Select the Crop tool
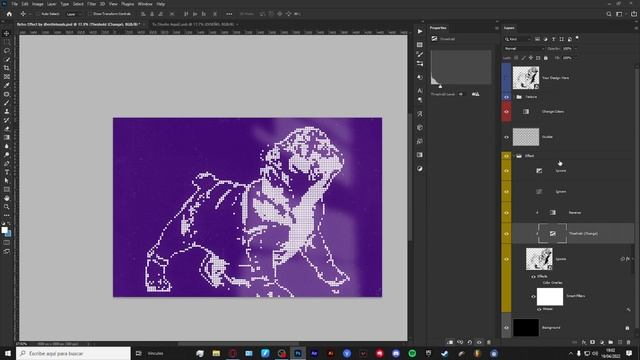The image size is (640, 360). [7, 68]
